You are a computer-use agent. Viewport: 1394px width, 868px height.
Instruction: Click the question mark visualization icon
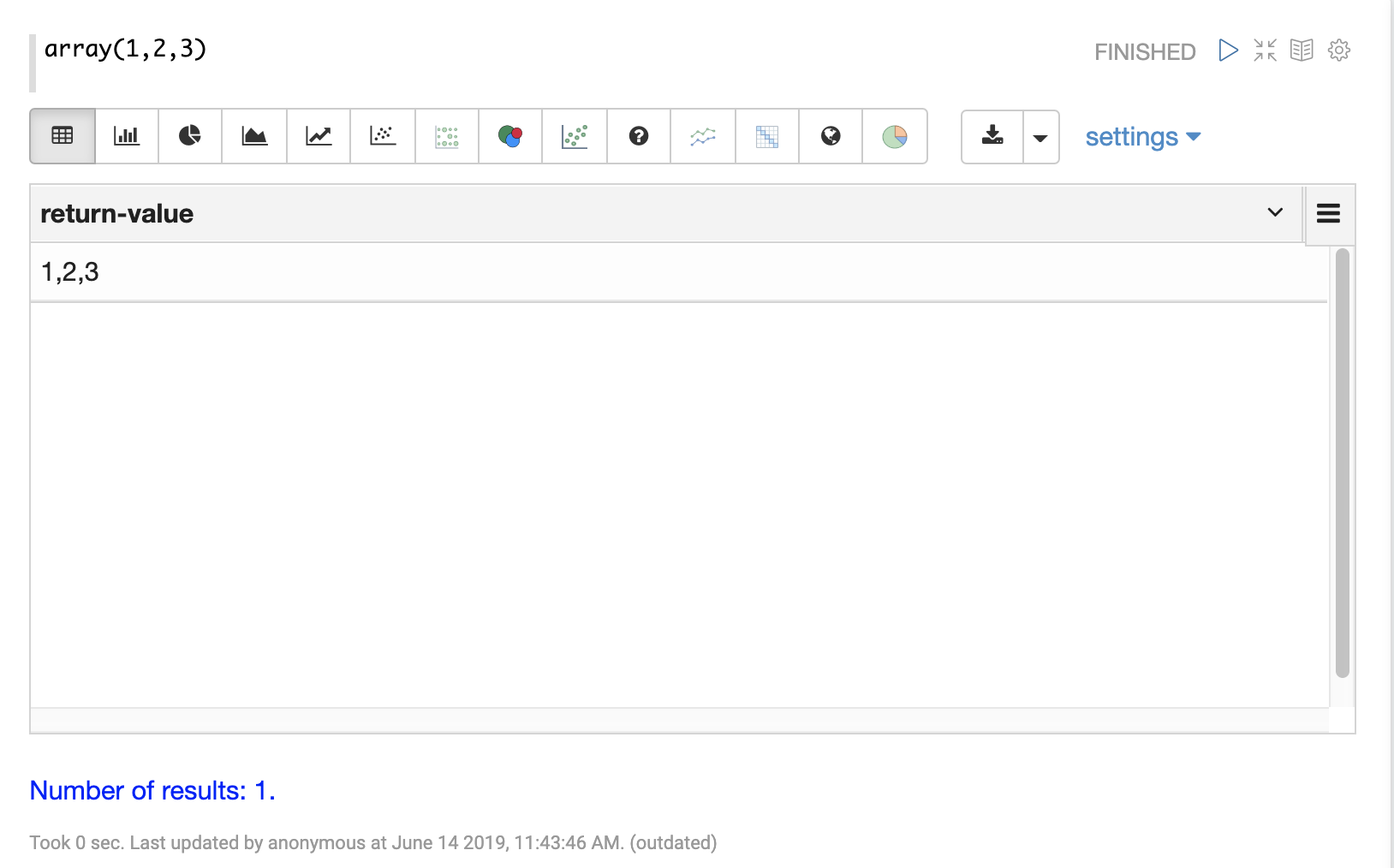[639, 136]
